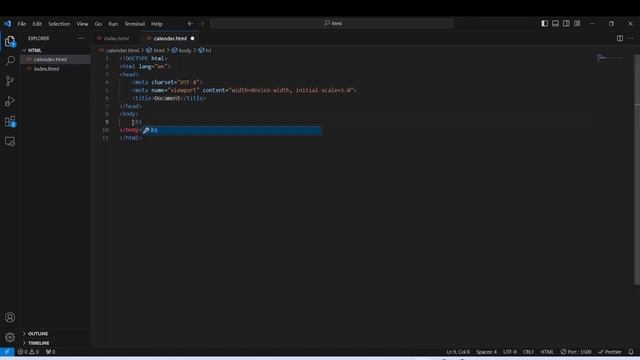The image size is (640, 360).
Task: Open Explorer Views and More Actions ellipsis
Action: point(80,38)
